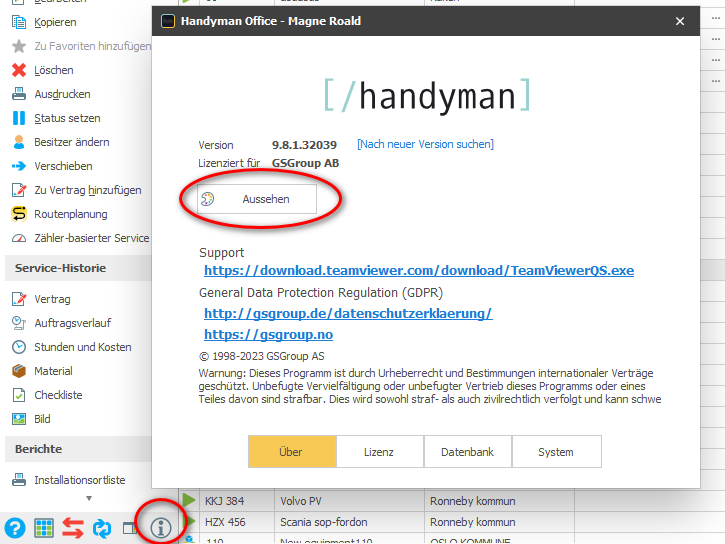The width and height of the screenshot is (725, 544).
Task: Click Kopieren menu entry
Action: pyautogui.click(x=55, y=22)
